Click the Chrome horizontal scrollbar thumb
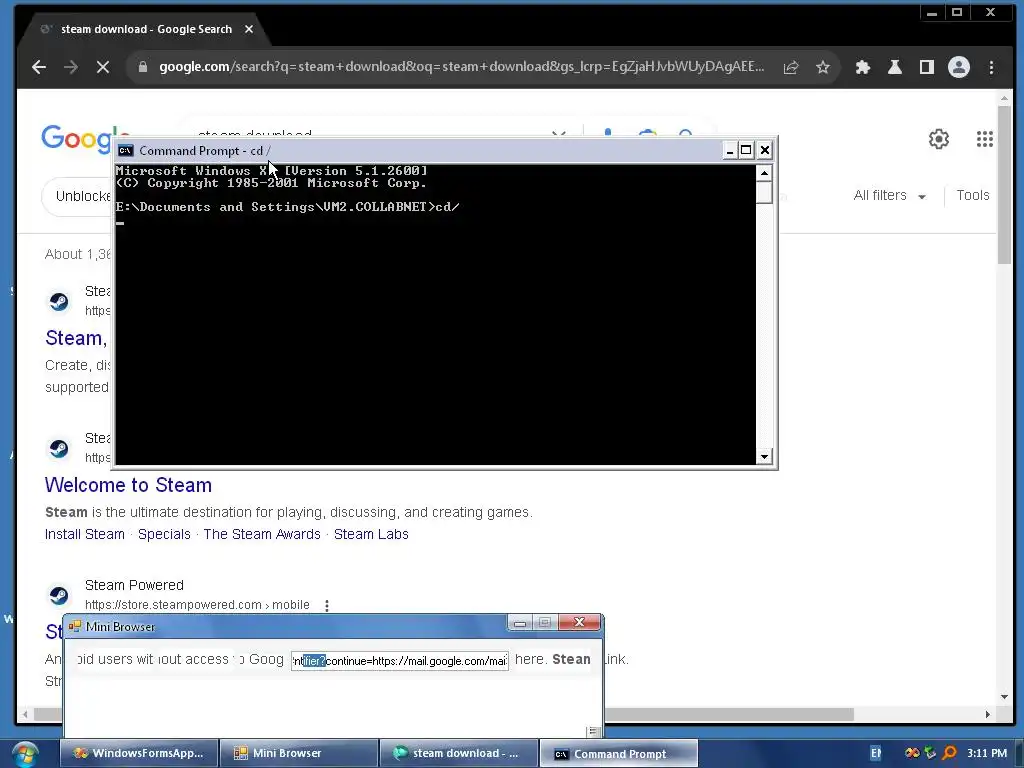The image size is (1024, 768). coord(444,714)
